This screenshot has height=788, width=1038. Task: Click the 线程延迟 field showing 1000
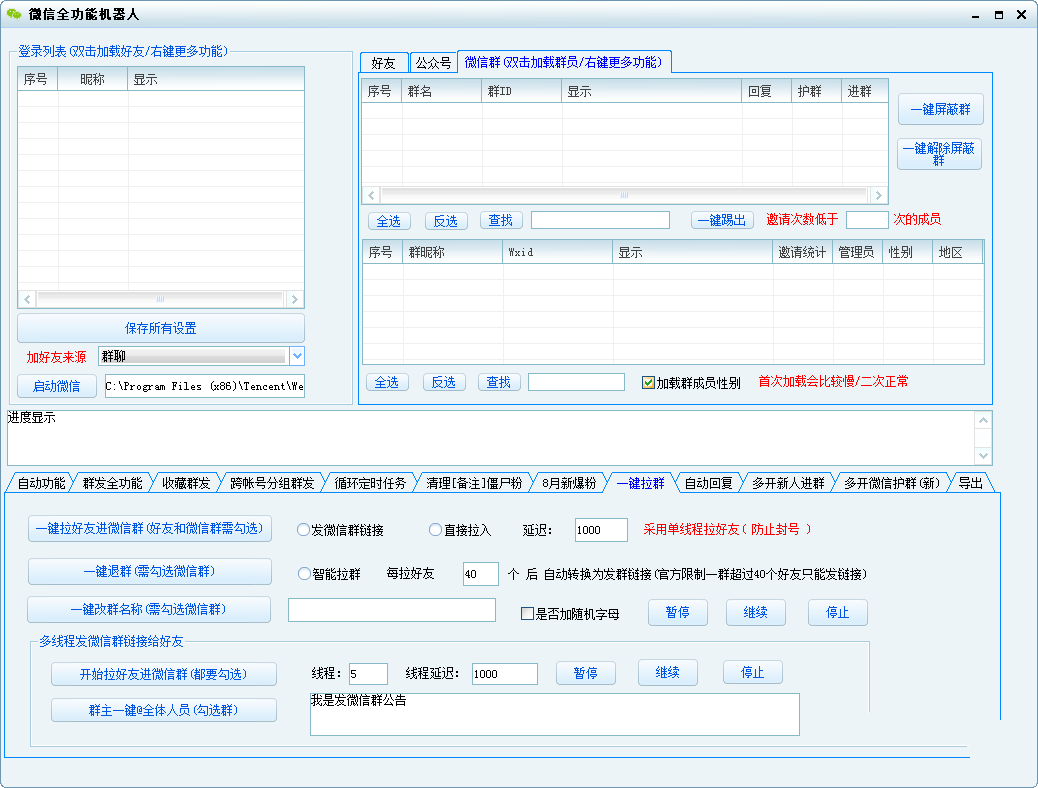pyautogui.click(x=504, y=674)
